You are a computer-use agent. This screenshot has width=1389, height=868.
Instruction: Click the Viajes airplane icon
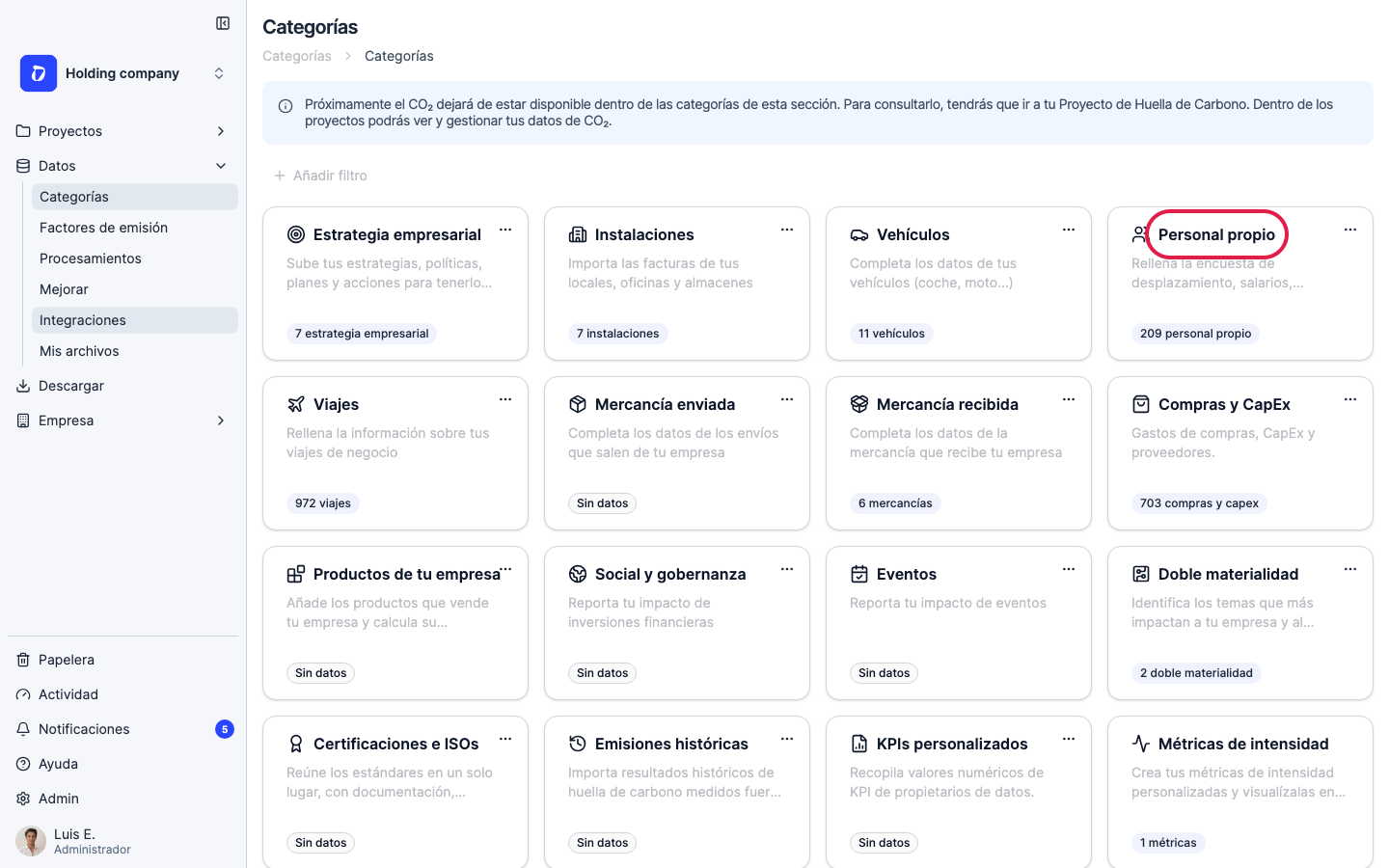pyautogui.click(x=296, y=404)
